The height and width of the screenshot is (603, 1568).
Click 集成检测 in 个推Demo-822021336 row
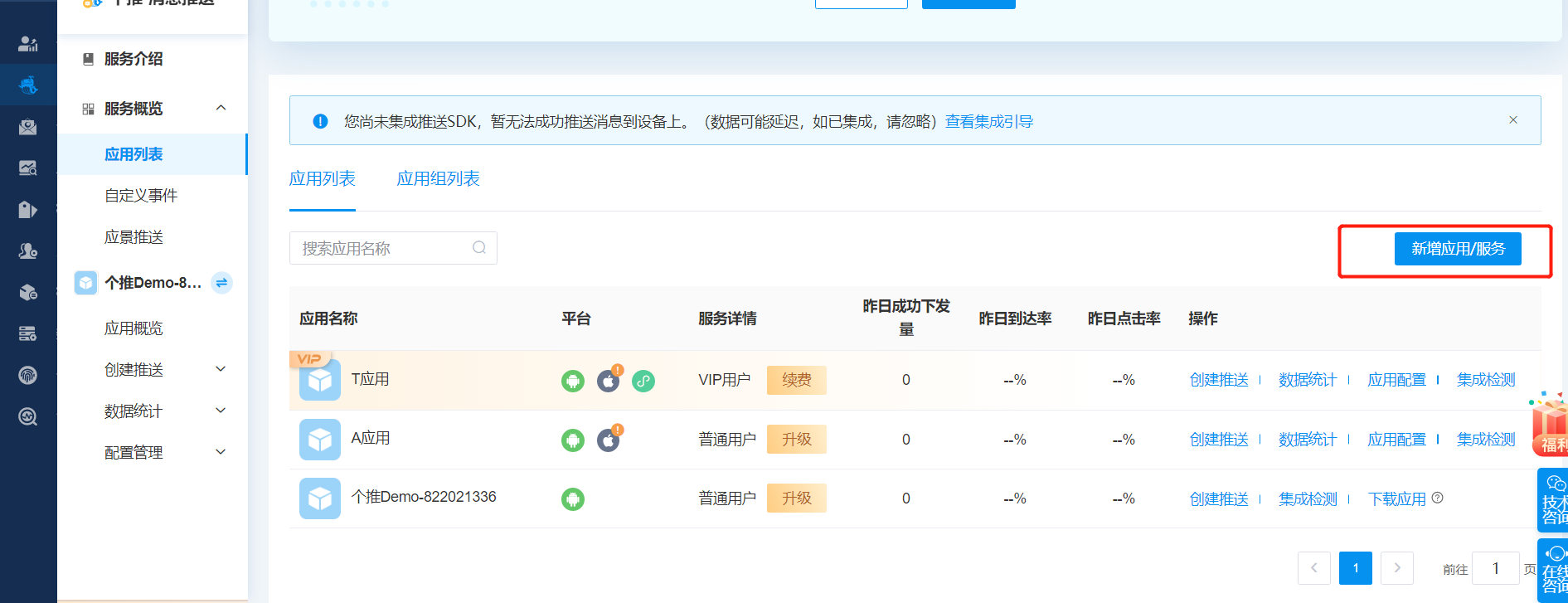click(x=1308, y=499)
